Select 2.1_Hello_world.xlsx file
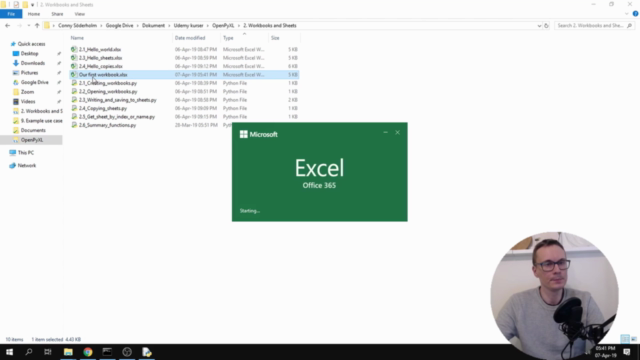This screenshot has width=640, height=360. 100,49
